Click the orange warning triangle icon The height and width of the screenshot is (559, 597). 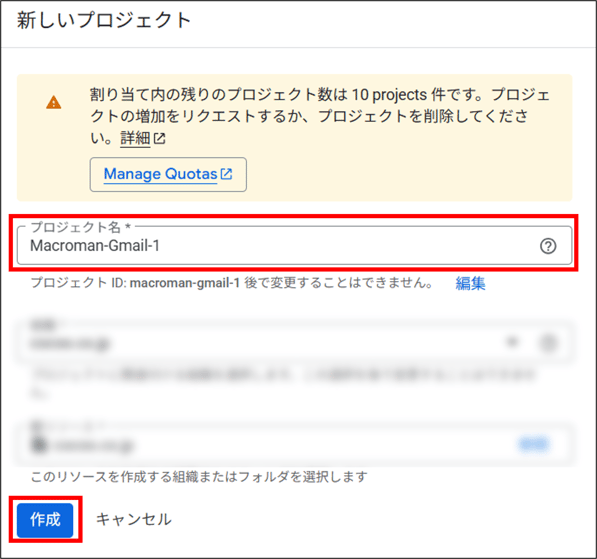coord(54,102)
